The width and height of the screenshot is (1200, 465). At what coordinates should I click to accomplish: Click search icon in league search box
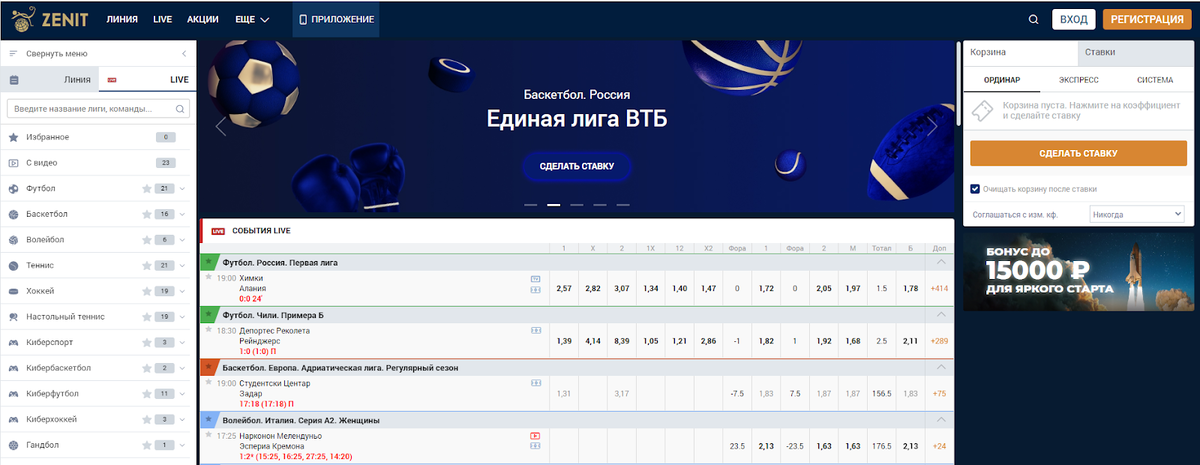(180, 108)
